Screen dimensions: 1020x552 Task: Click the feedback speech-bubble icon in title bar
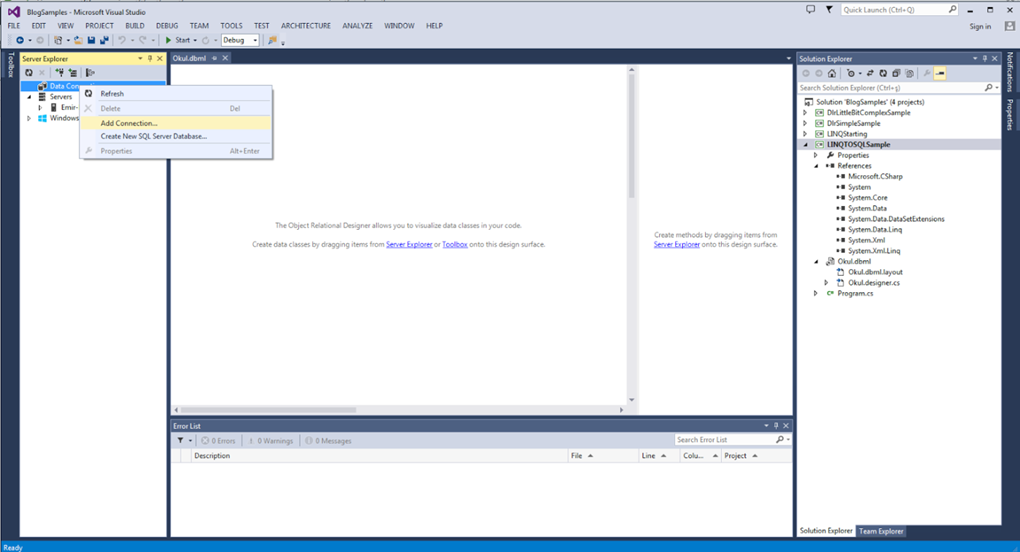810,10
